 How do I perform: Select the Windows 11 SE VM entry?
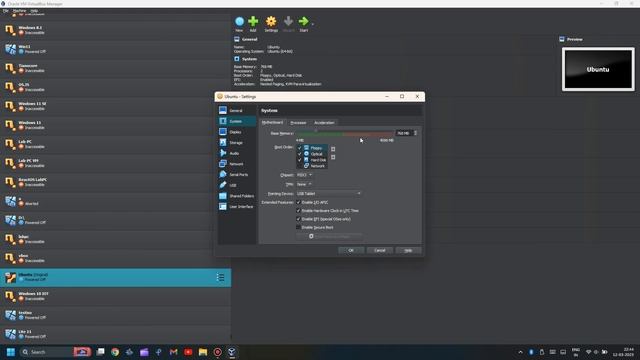[x=116, y=106]
